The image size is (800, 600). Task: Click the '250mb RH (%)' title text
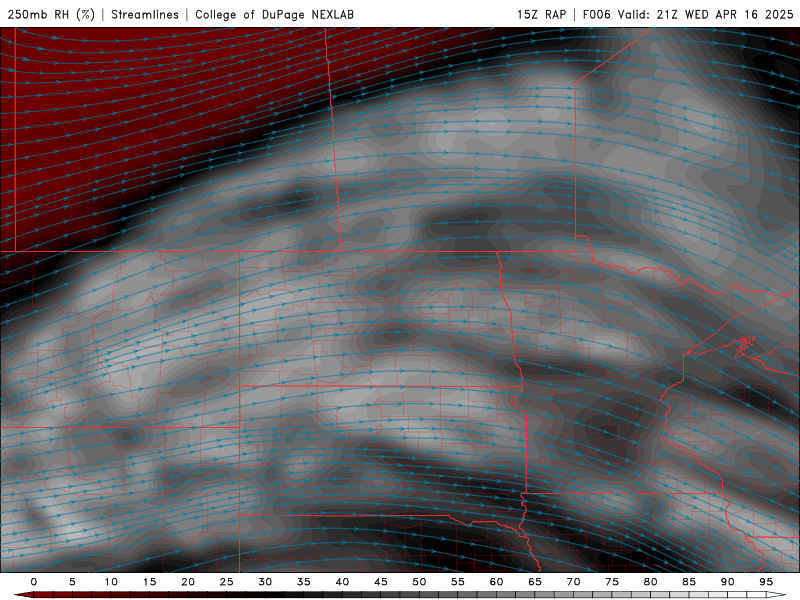coord(51,14)
